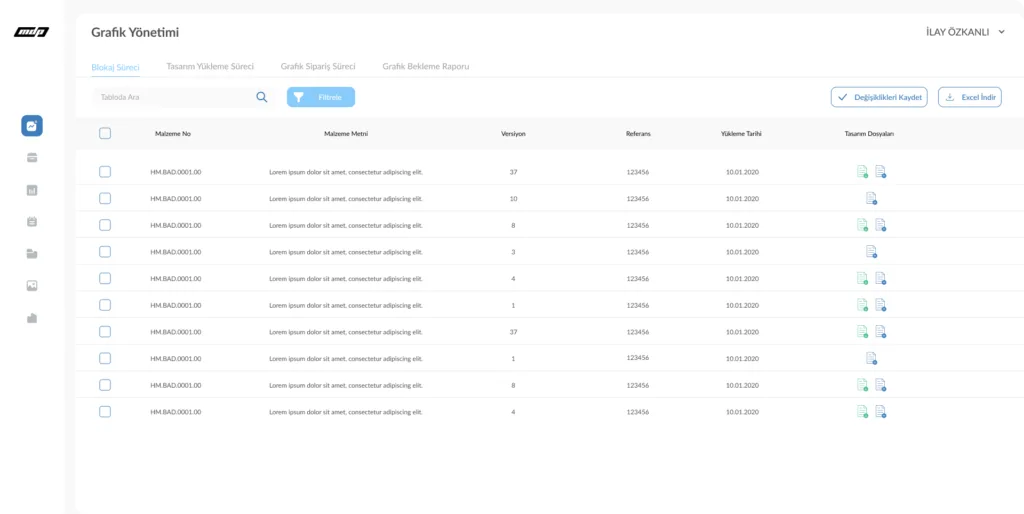Open the green design file in the first row
Screen dimensions: 1024x514
pos(862,172)
